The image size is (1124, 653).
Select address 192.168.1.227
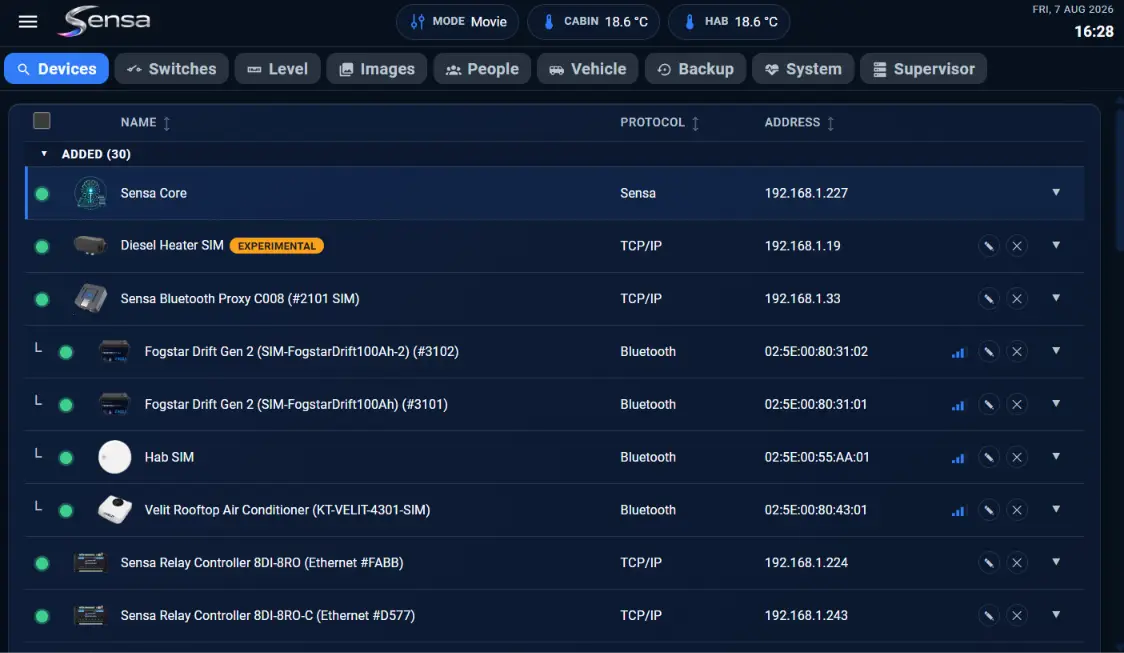[x=806, y=193]
